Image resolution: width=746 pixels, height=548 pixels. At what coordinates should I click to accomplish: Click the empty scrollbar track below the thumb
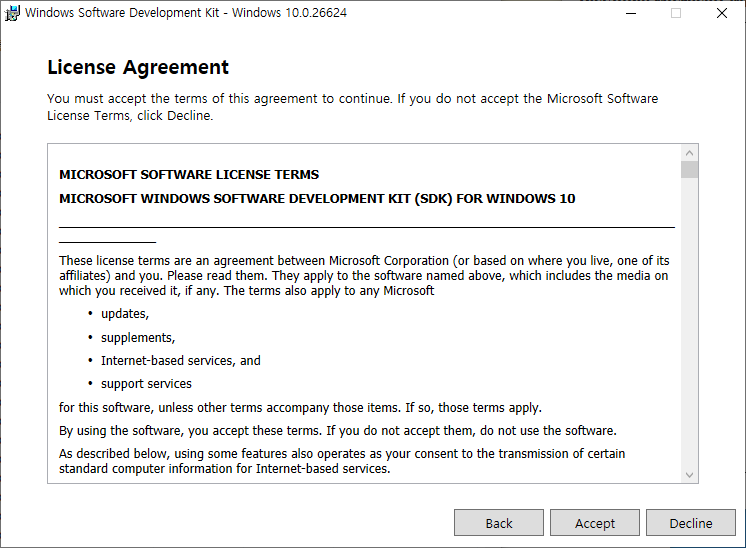pyautogui.click(x=689, y=320)
